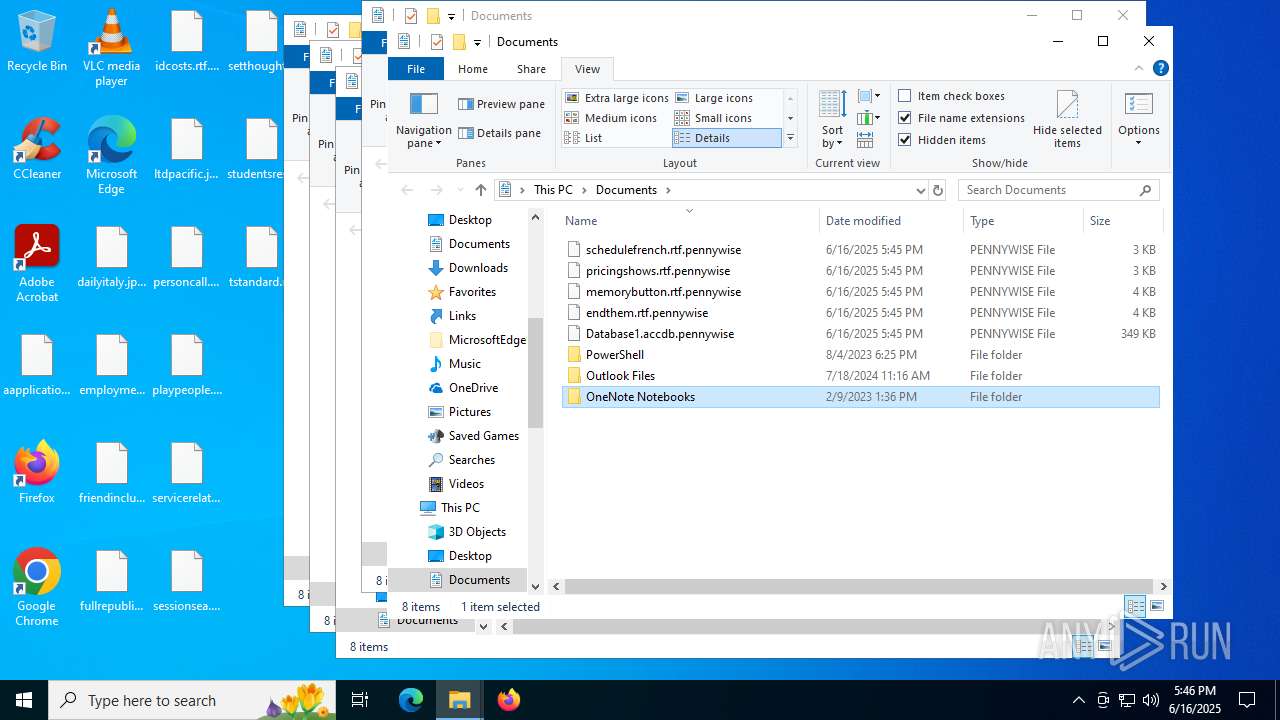
Task: Select Extra large icons layout
Action: 616,98
